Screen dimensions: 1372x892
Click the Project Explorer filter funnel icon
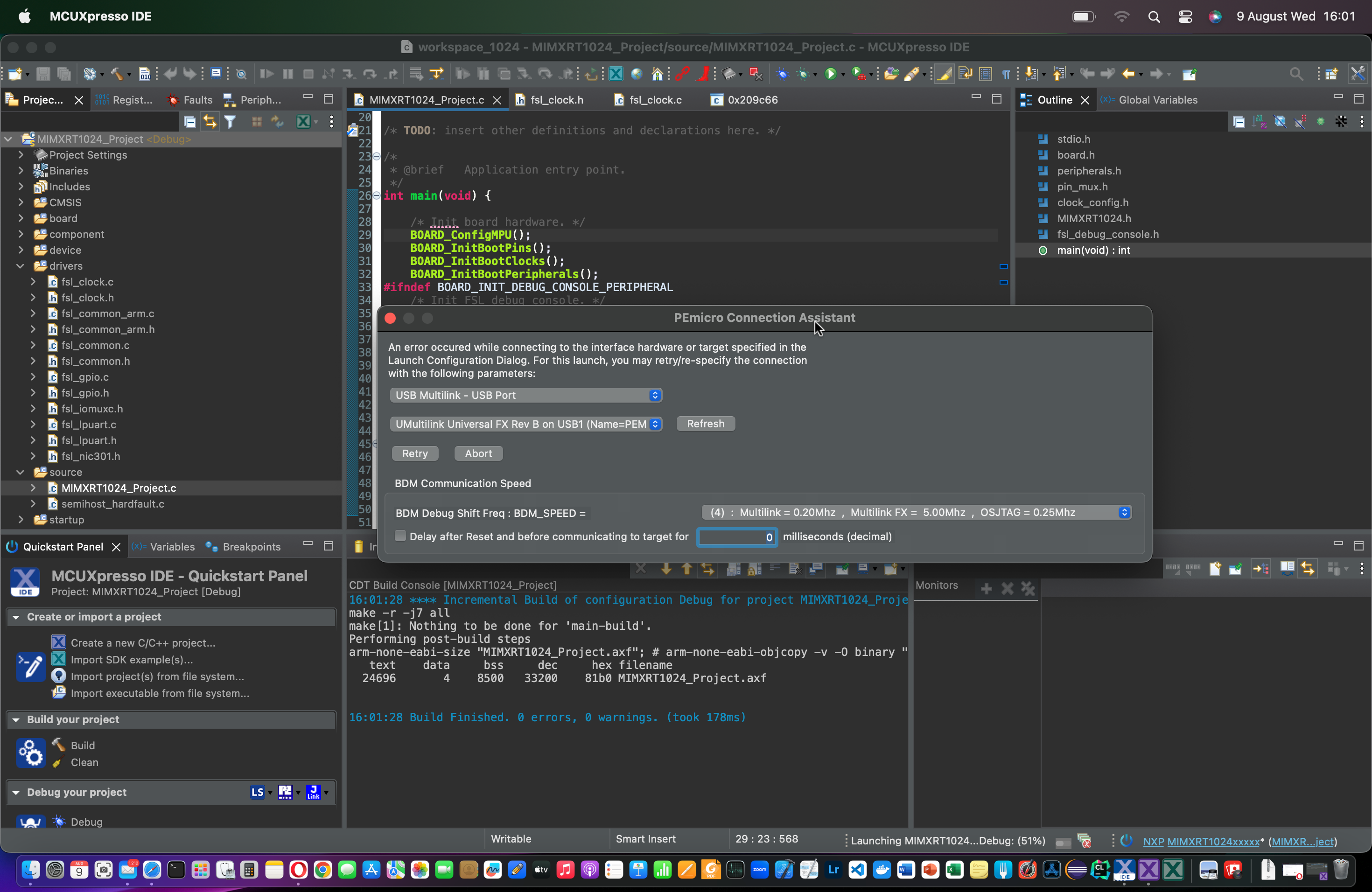pos(230,122)
